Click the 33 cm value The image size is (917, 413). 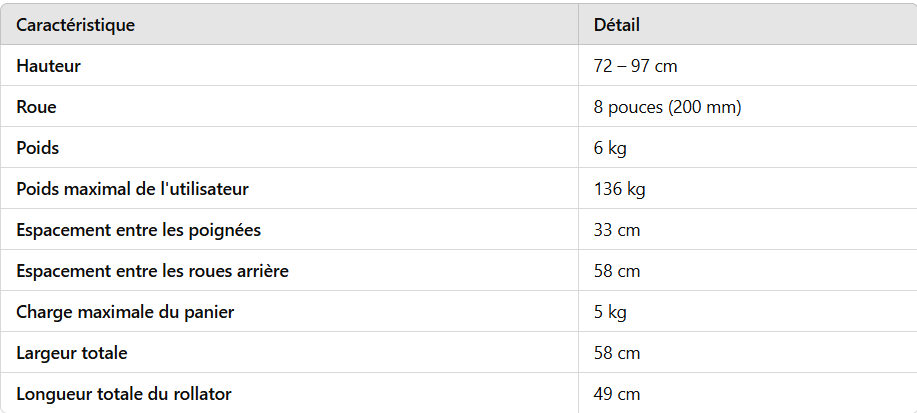(x=617, y=230)
